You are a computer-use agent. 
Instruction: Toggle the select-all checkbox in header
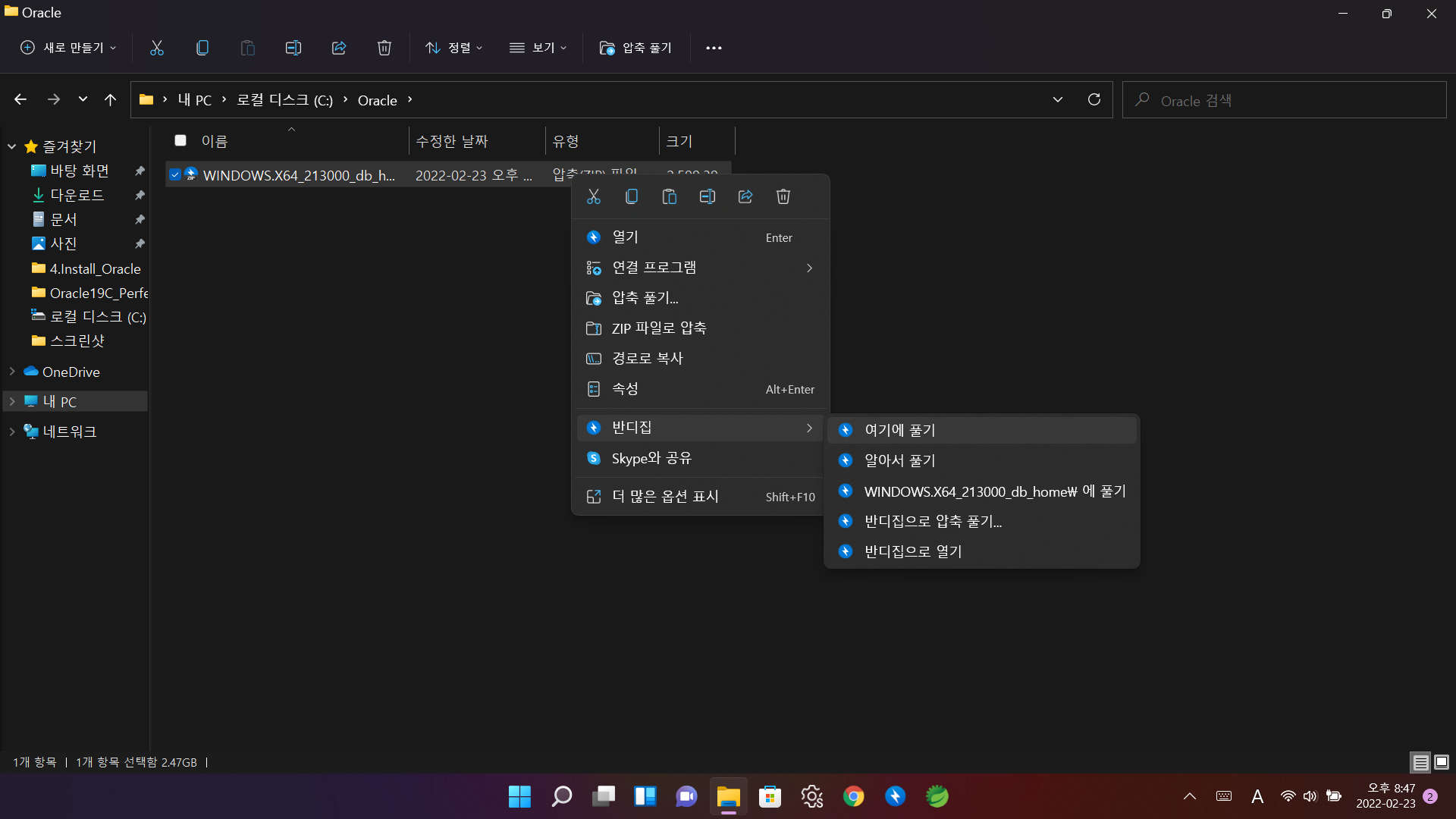point(180,141)
